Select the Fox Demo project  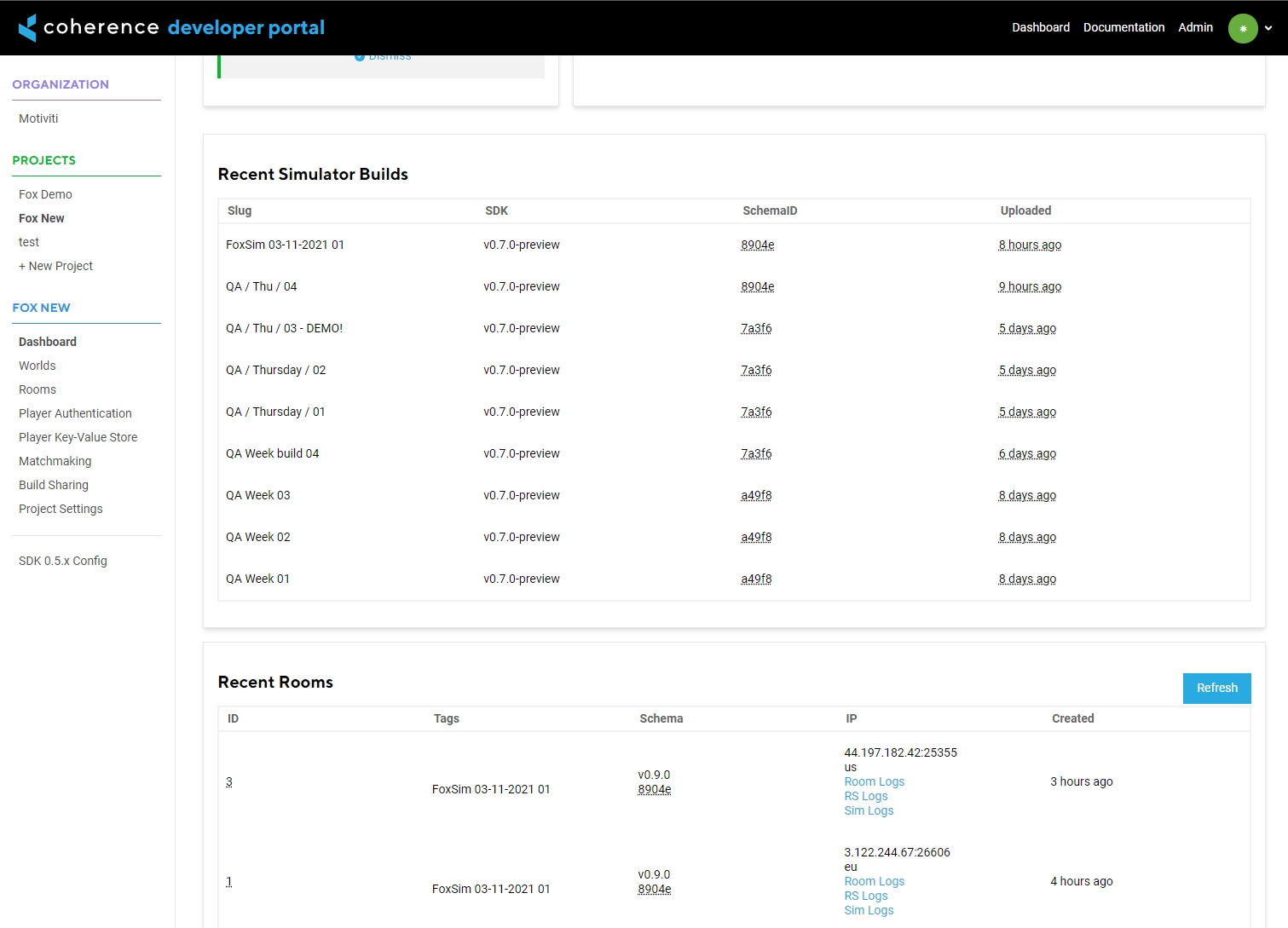(x=45, y=194)
